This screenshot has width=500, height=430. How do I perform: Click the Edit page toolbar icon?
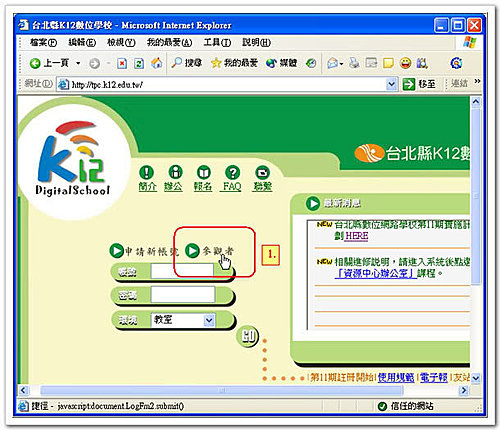(371, 63)
